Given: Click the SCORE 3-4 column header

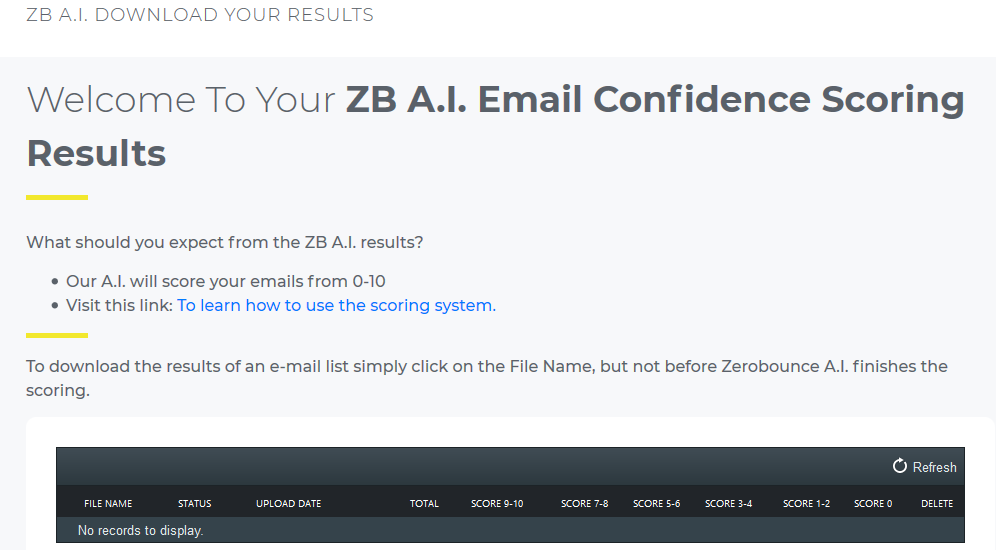Looking at the screenshot, I should coord(729,504).
